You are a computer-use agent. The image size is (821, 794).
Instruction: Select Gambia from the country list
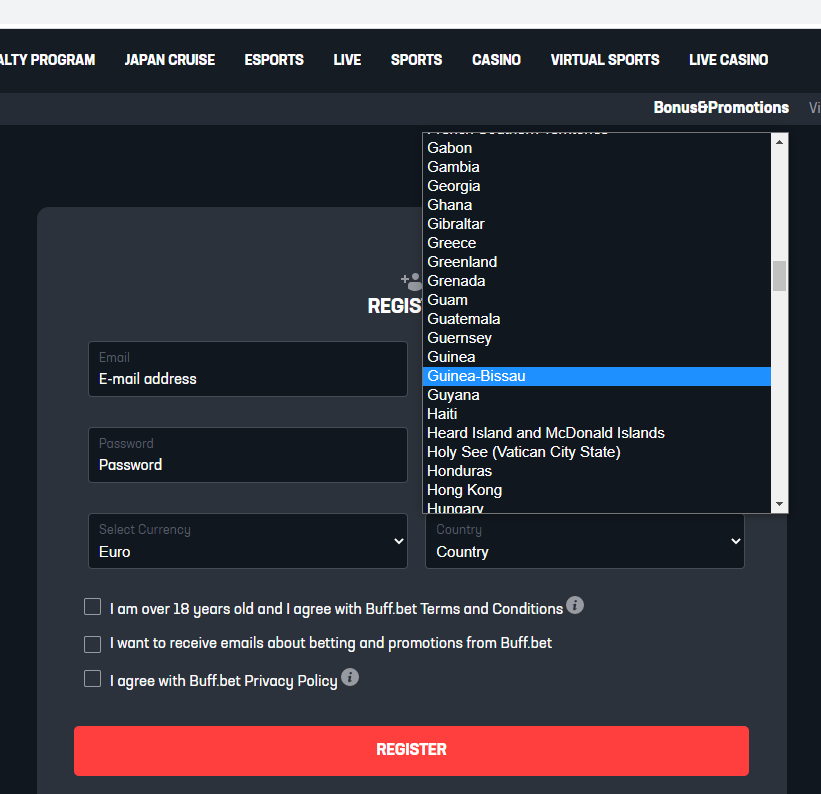(596, 167)
